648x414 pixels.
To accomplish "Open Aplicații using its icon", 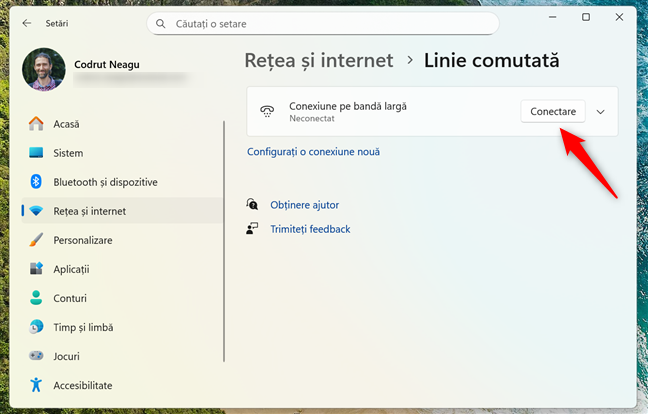I will click(36, 269).
